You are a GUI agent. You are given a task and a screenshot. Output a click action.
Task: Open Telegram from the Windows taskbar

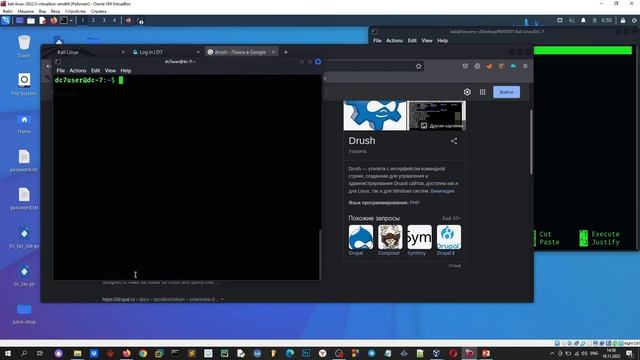[371, 353]
